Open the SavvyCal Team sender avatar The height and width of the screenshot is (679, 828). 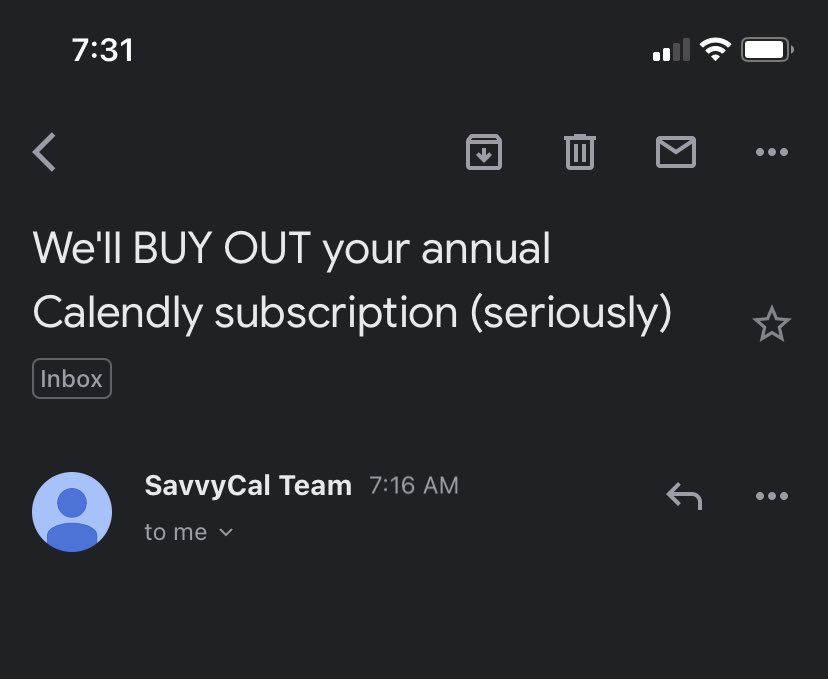pos(72,511)
